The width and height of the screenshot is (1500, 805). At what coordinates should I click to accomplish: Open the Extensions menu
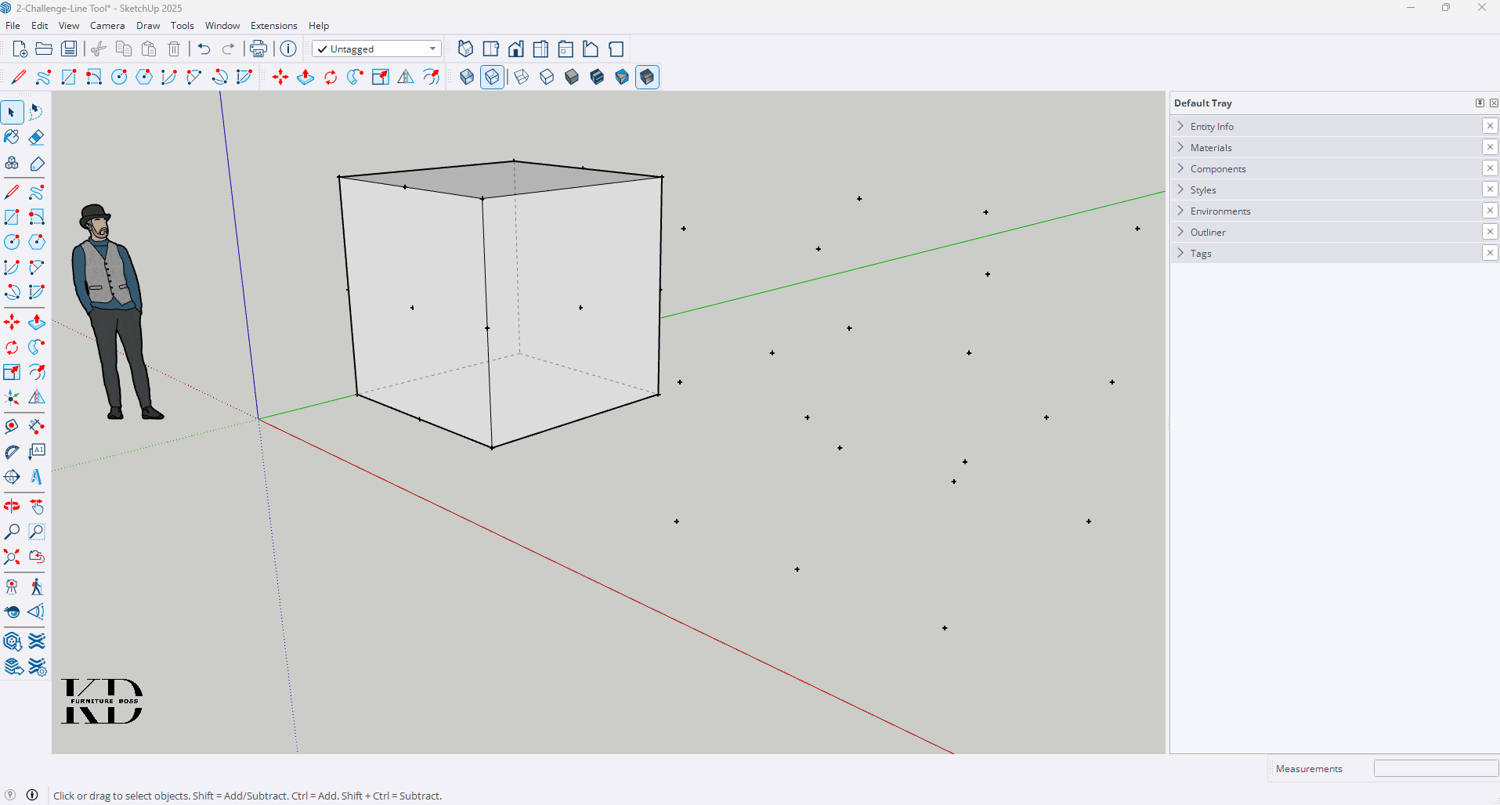pyautogui.click(x=273, y=26)
